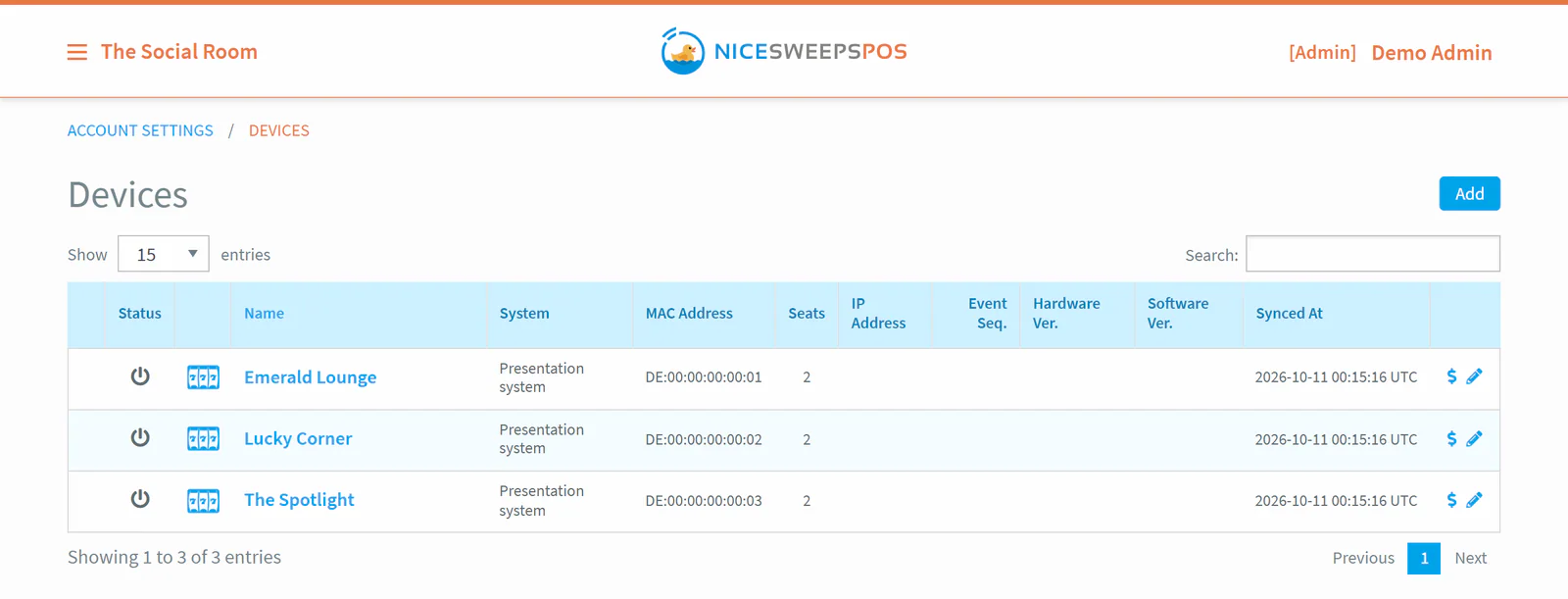Open the Emerald Lounge device link
Image resolution: width=1568 pixels, height=599 pixels.
click(310, 377)
